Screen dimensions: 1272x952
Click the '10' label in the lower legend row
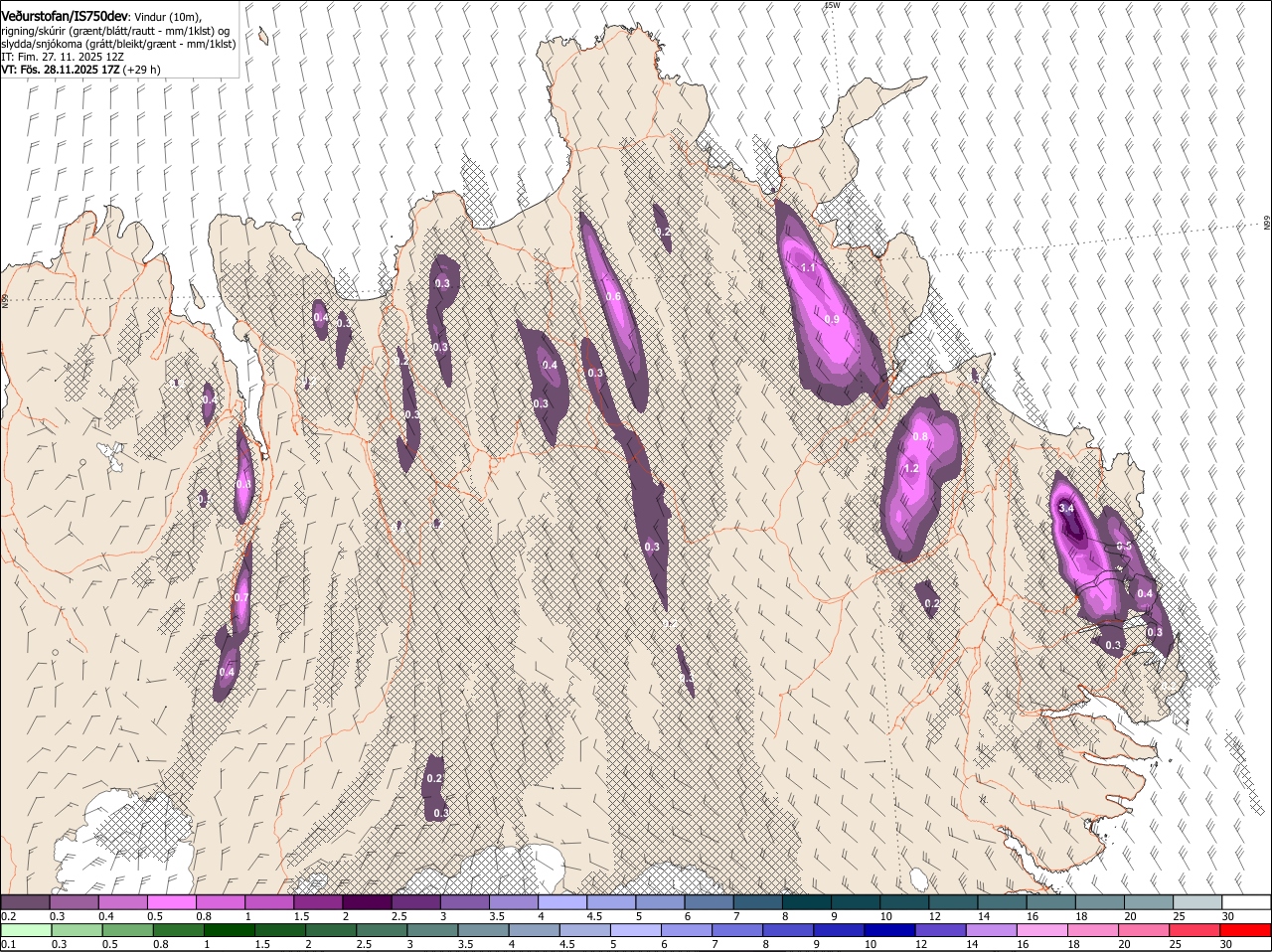(870, 944)
